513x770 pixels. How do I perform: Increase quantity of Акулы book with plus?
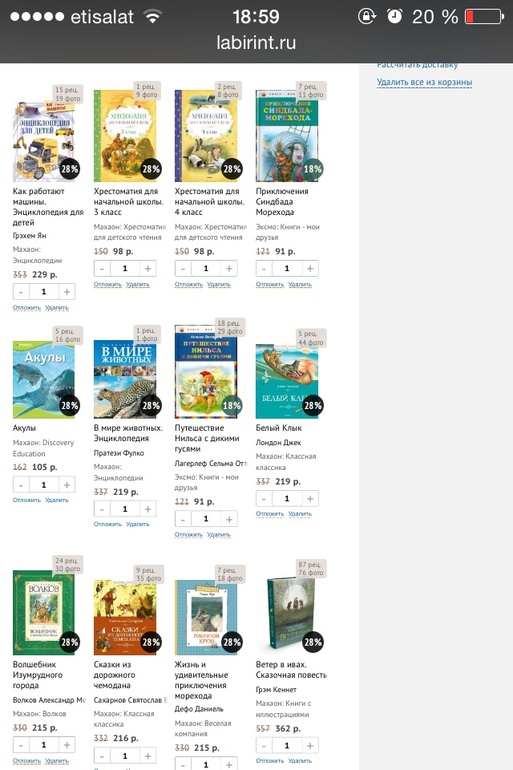(x=67, y=485)
